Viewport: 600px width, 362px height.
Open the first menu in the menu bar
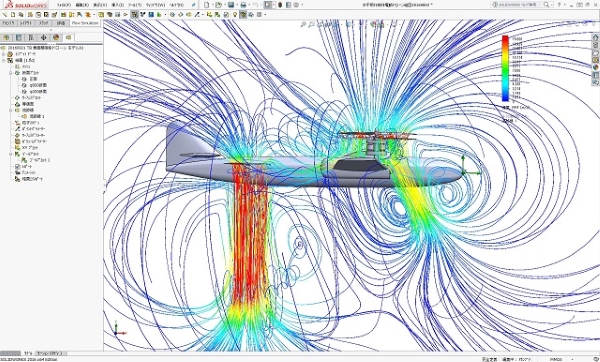(x=64, y=5)
